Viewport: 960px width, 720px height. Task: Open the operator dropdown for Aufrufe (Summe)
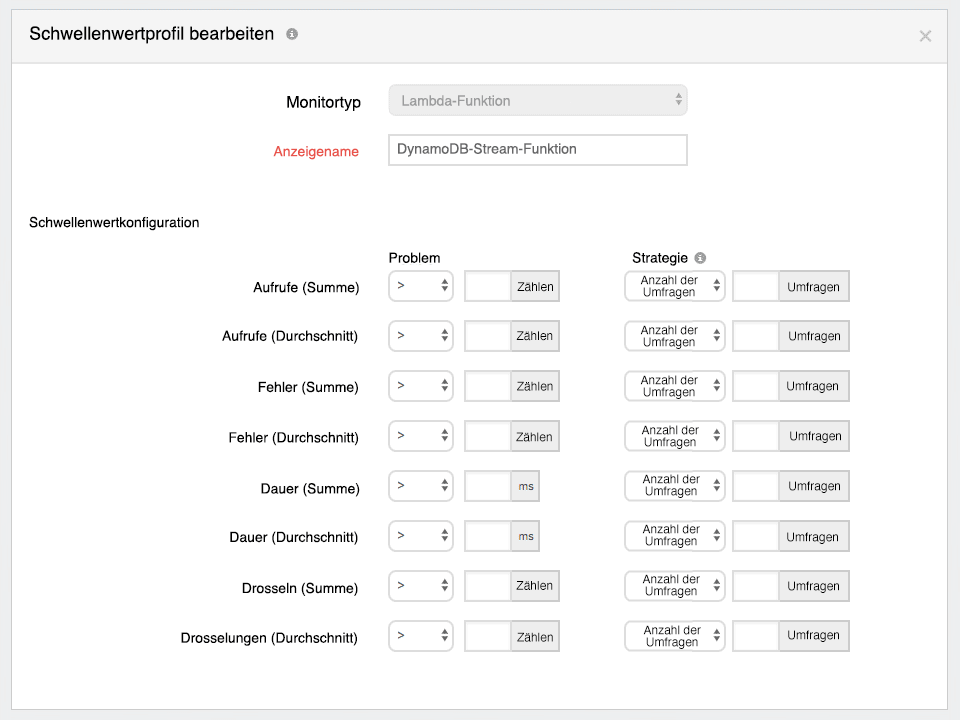coord(420,286)
